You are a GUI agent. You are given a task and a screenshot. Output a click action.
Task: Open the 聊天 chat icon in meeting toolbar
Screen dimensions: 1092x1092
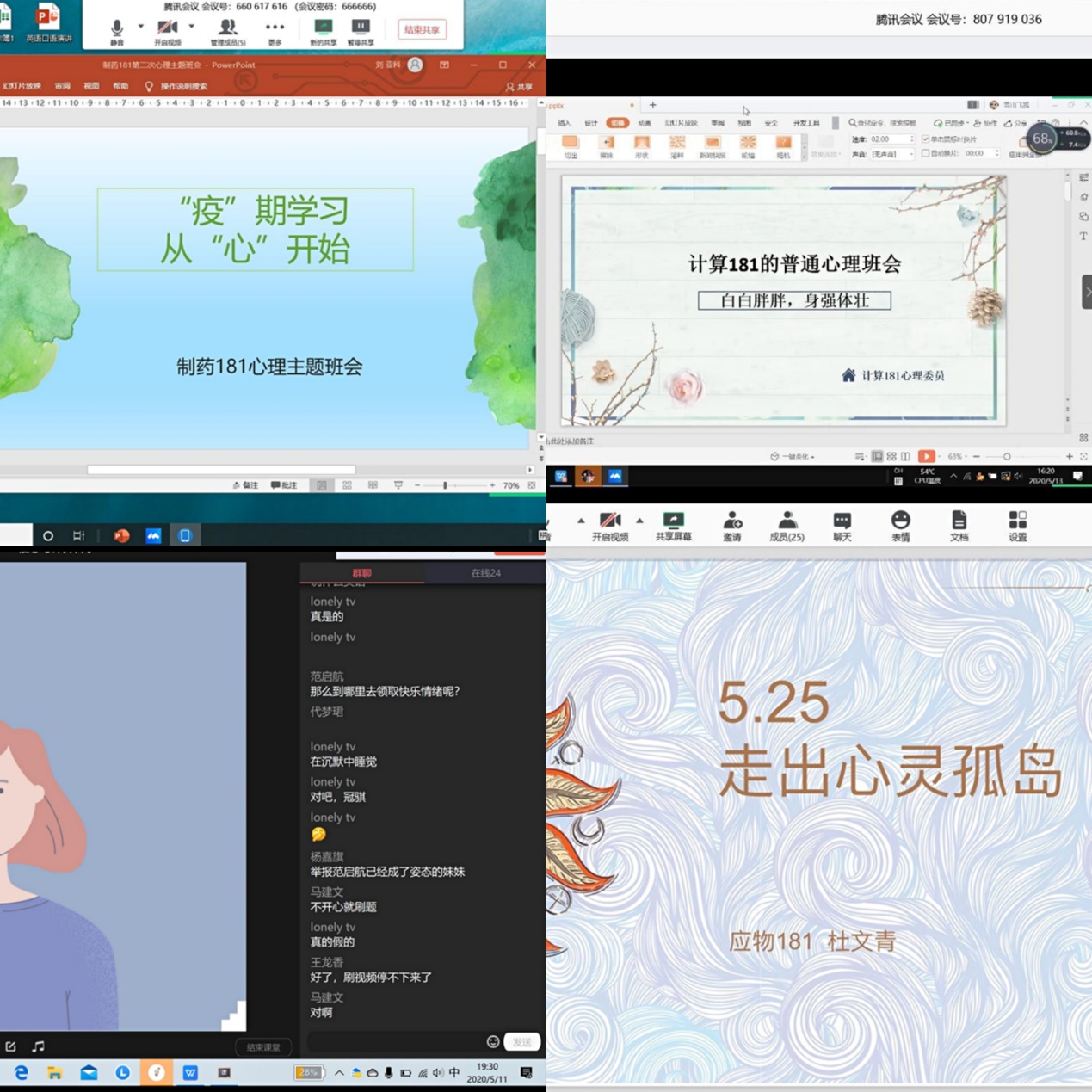(x=842, y=524)
